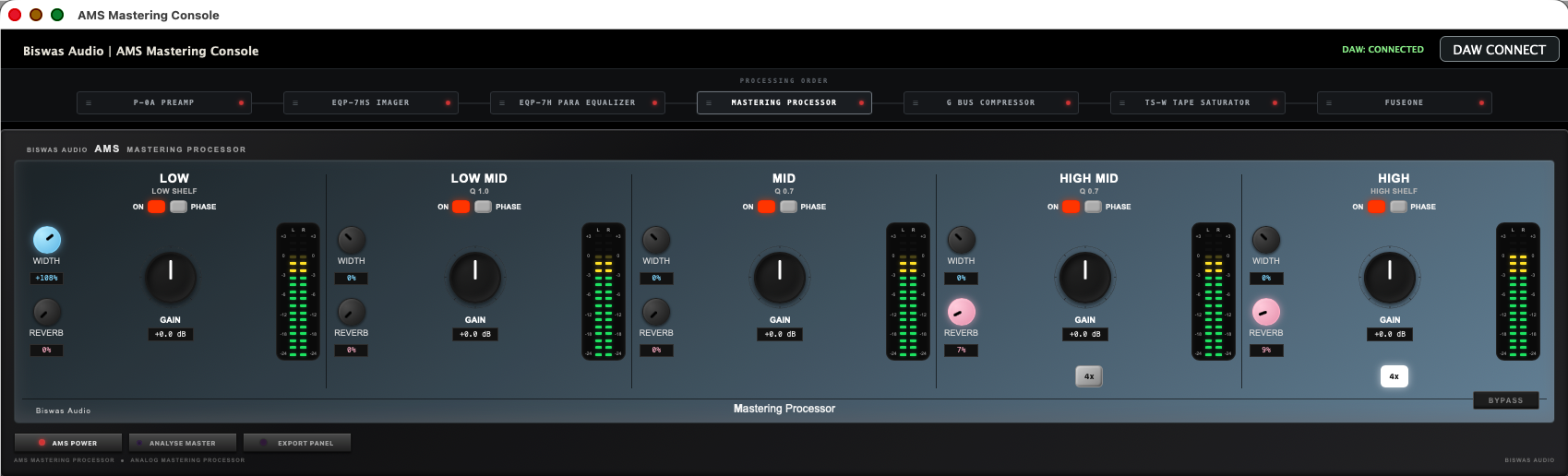
Task: Click the LOW MID band GAIN knob
Action: [475, 277]
